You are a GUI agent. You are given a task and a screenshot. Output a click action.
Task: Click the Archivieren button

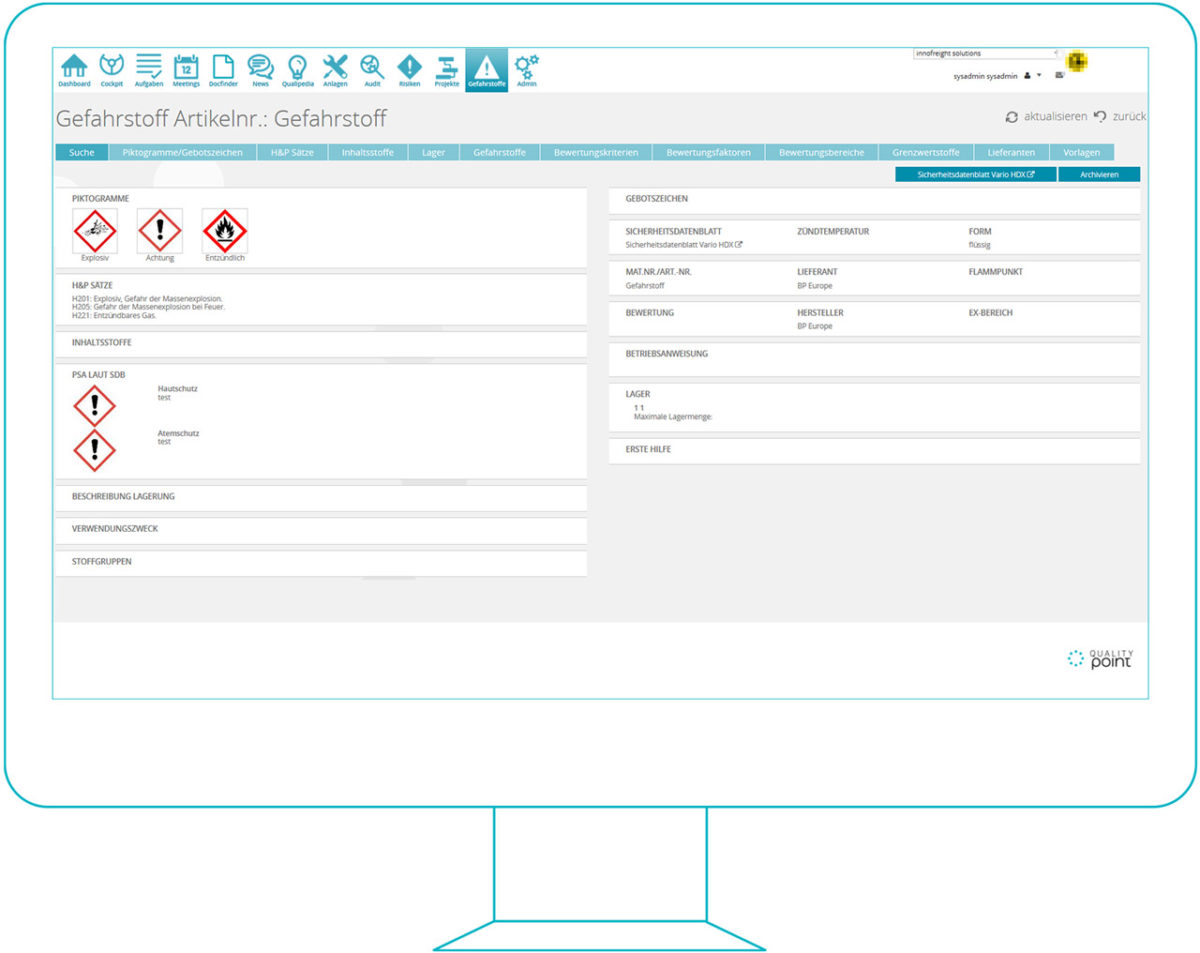pyautogui.click(x=1099, y=174)
